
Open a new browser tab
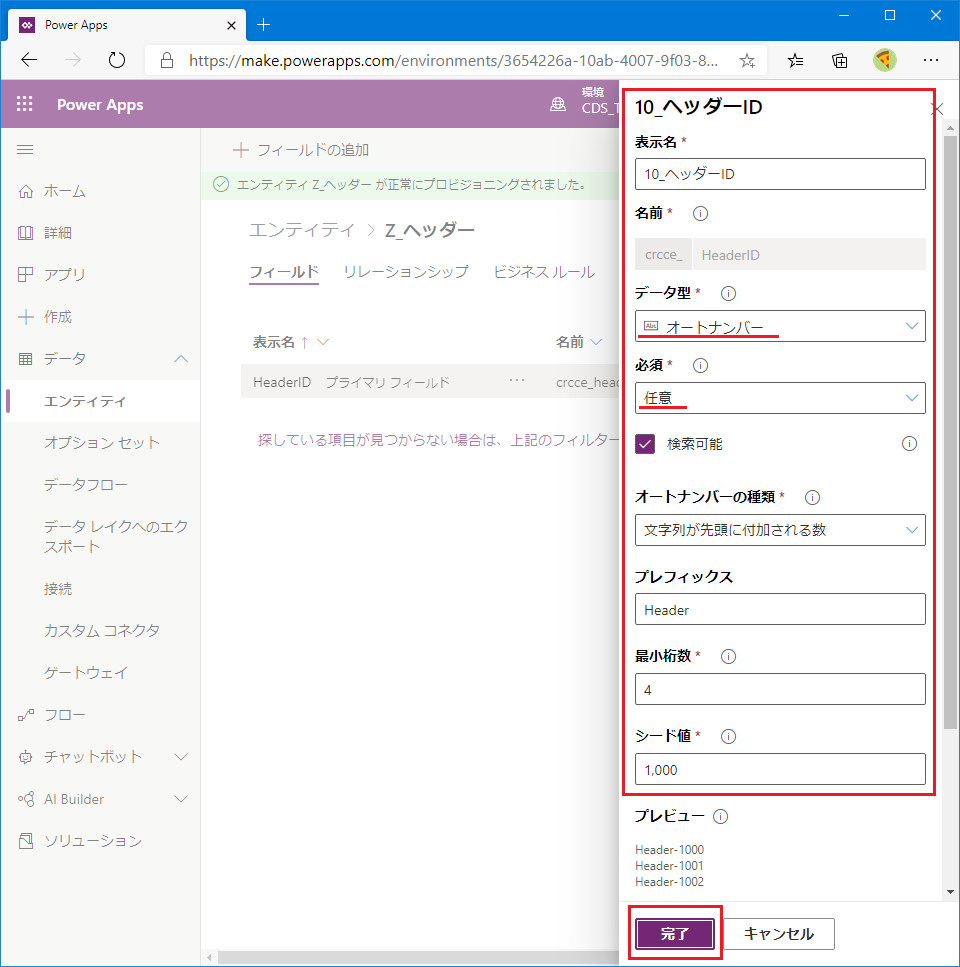(263, 25)
